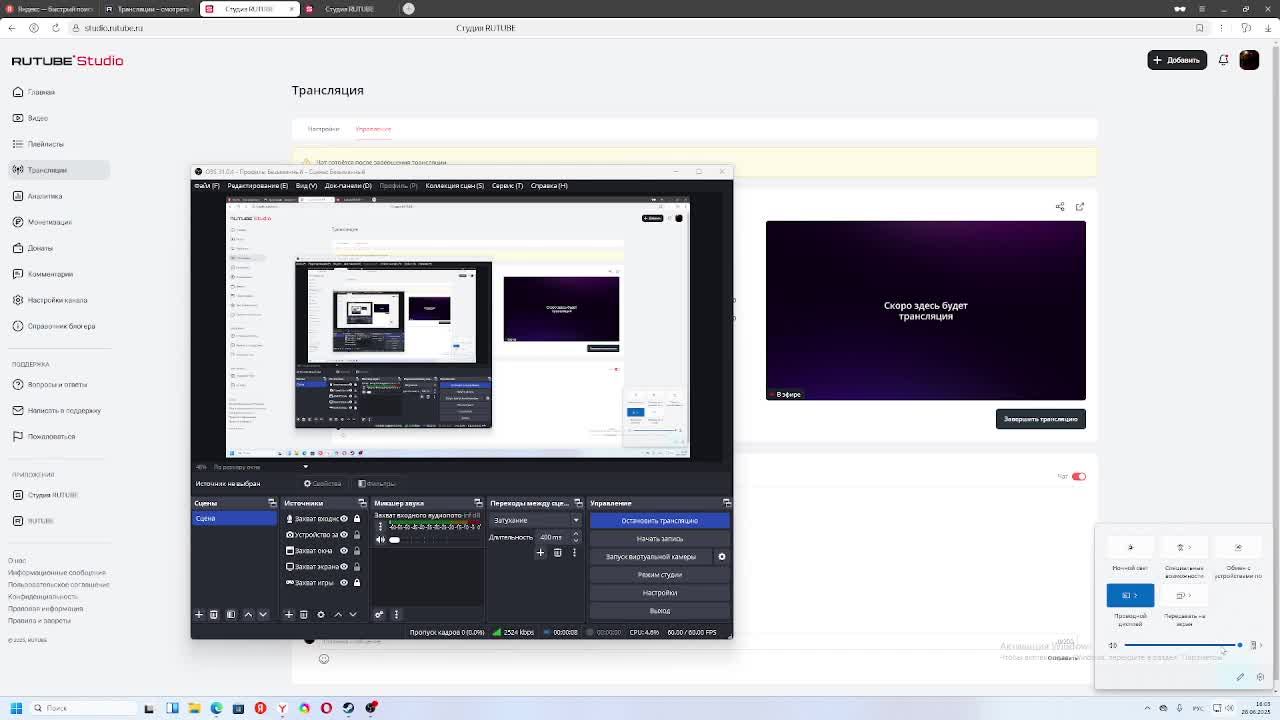Open source properties gear in Источники toolbar
This screenshot has height=720, width=1280.
click(x=321, y=615)
